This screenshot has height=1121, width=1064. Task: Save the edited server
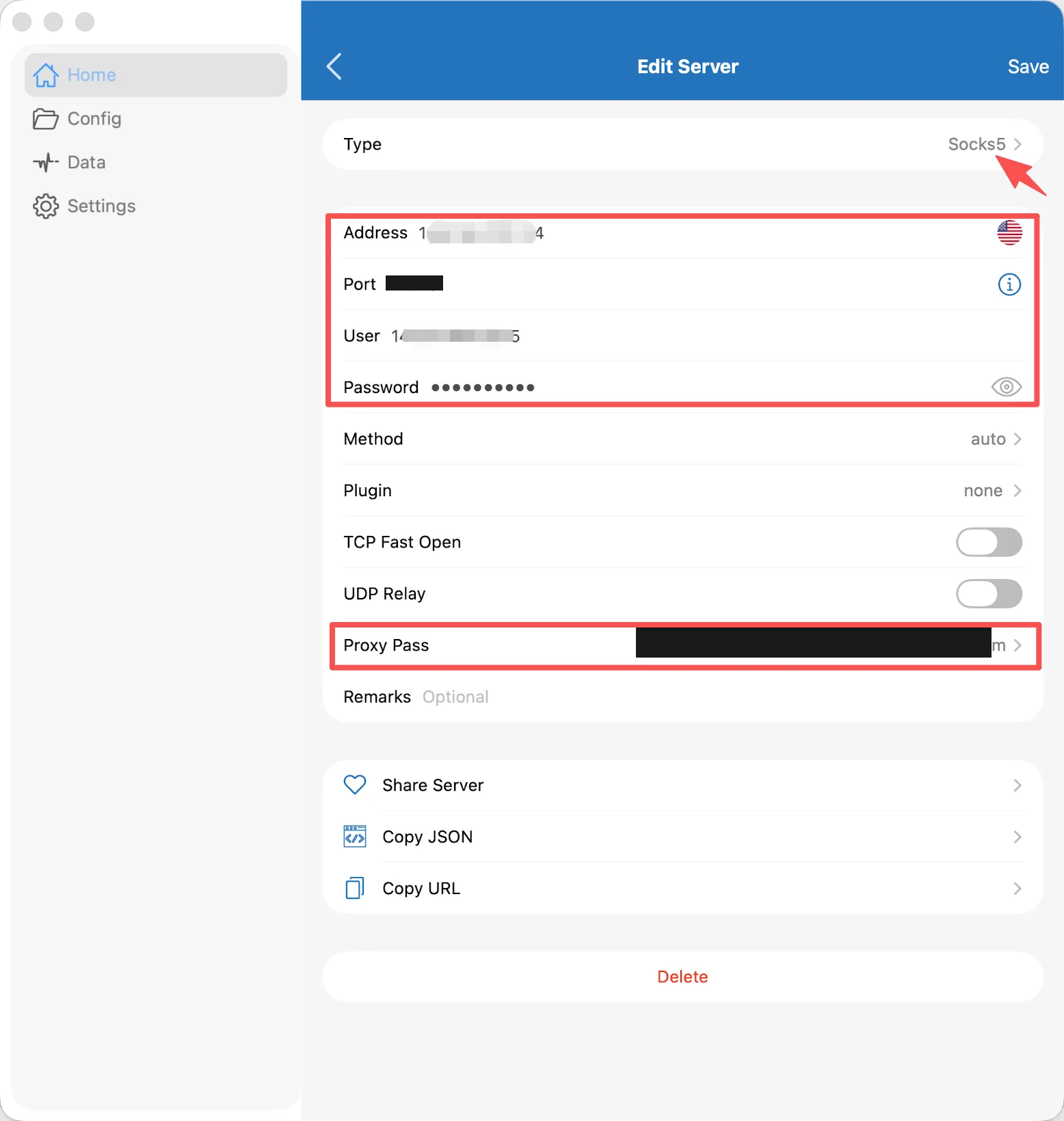(x=1028, y=66)
